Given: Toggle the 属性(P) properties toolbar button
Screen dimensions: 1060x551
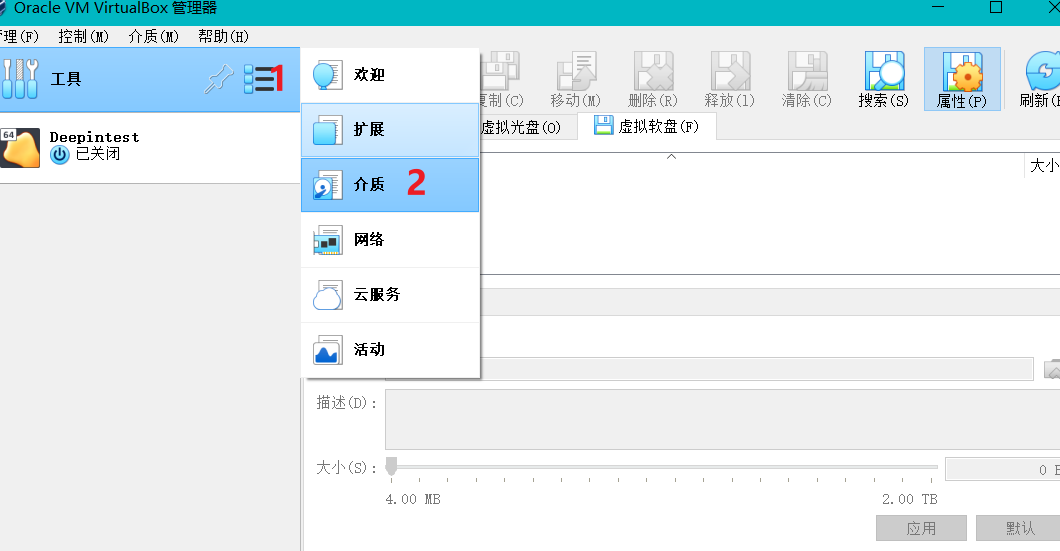Looking at the screenshot, I should 962,79.
